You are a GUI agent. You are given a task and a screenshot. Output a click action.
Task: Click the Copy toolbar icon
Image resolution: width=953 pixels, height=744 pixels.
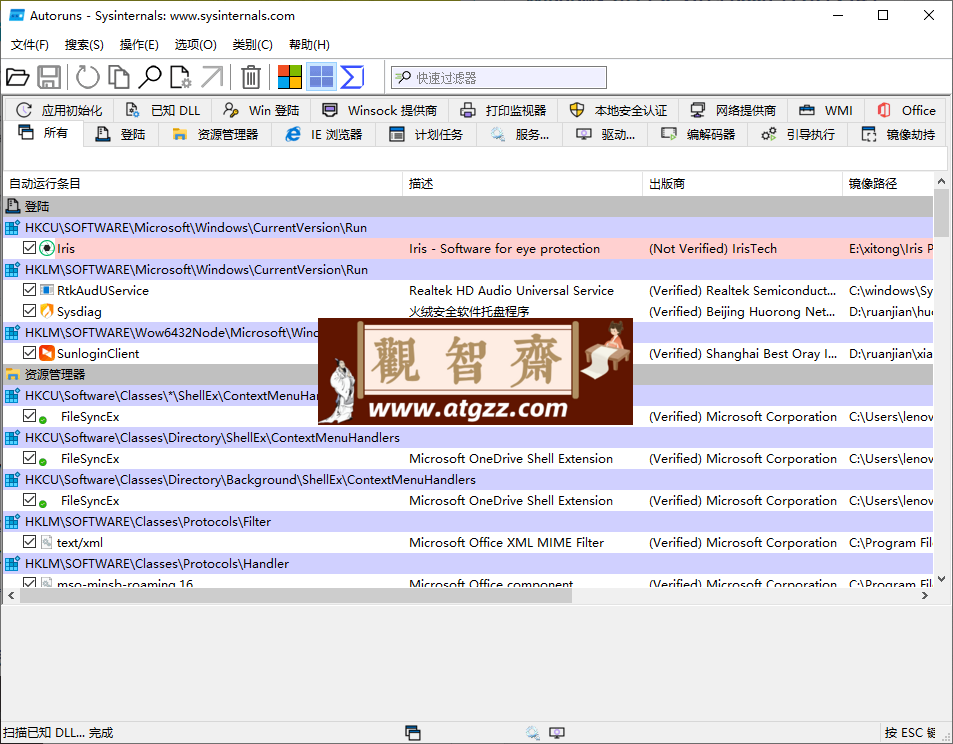coord(119,77)
